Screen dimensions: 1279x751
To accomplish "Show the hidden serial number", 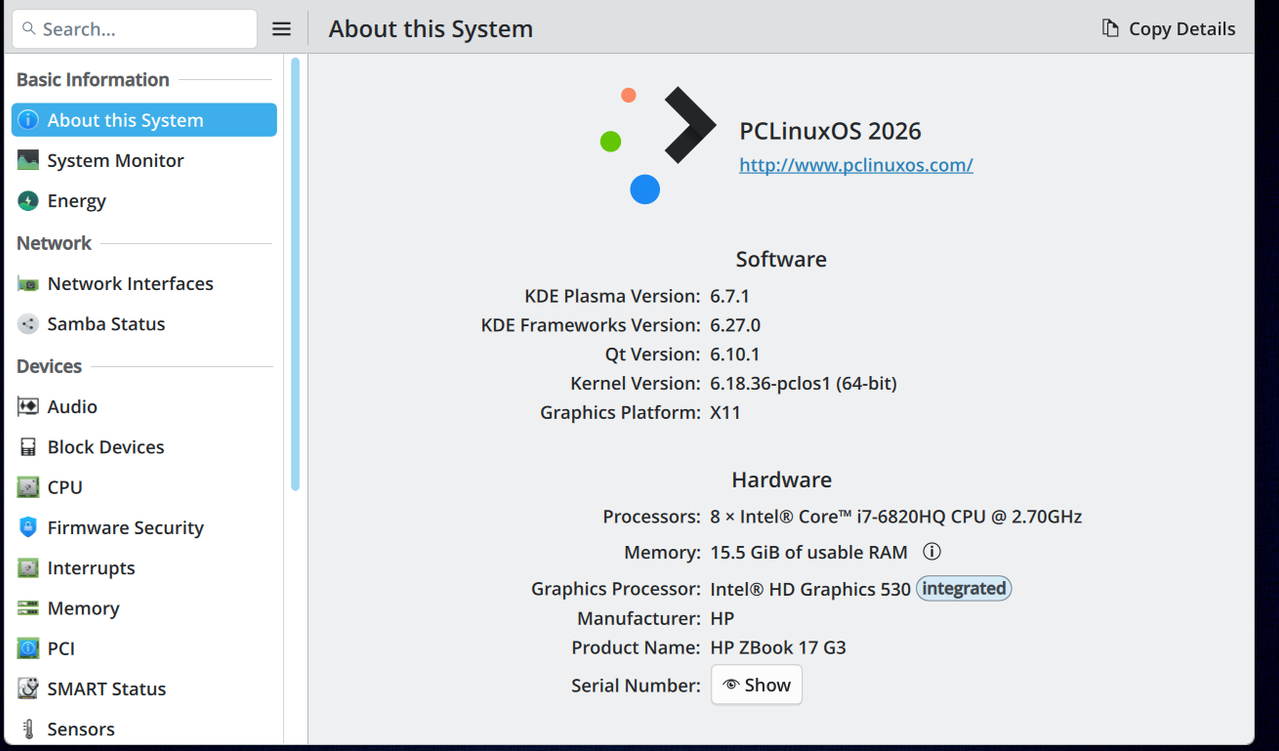I will 756,685.
